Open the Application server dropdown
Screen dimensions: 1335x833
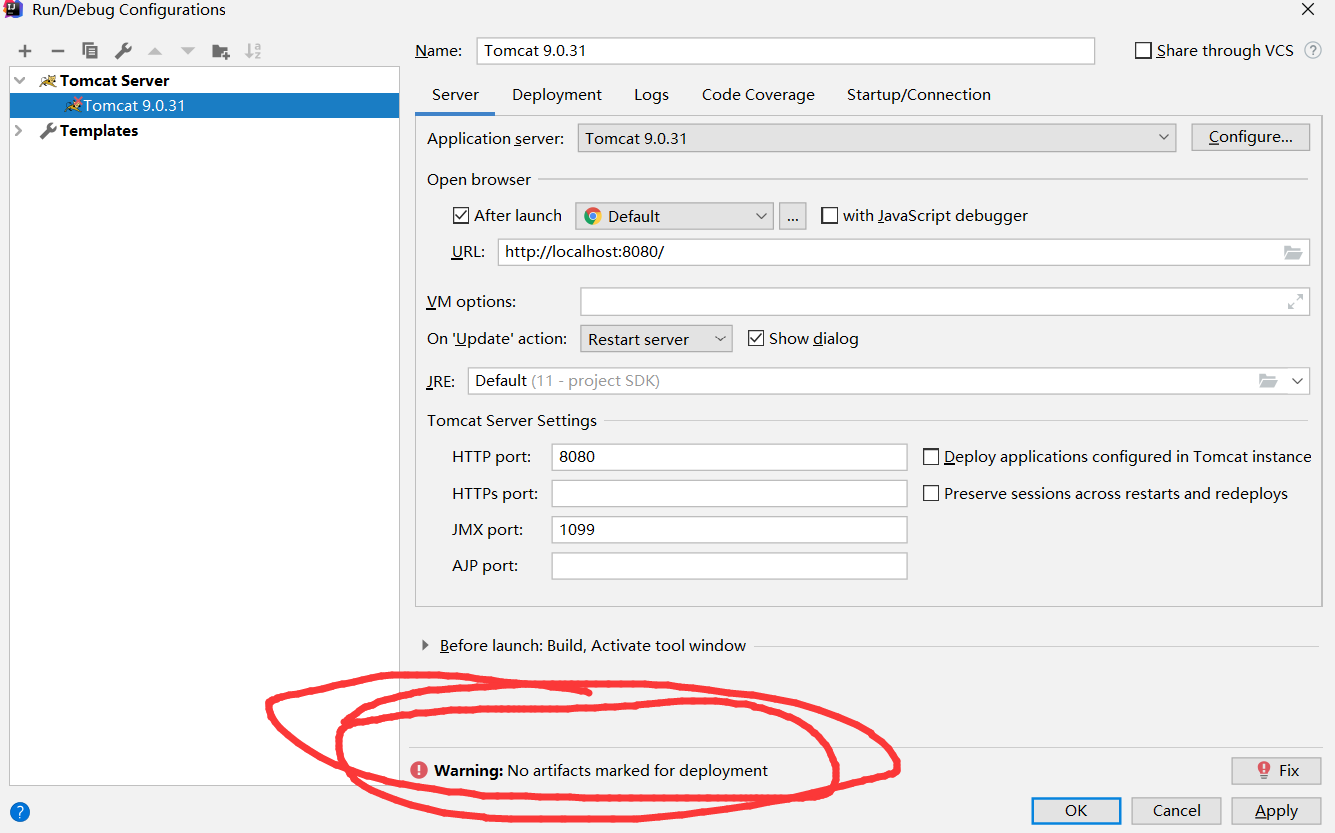coord(1163,137)
